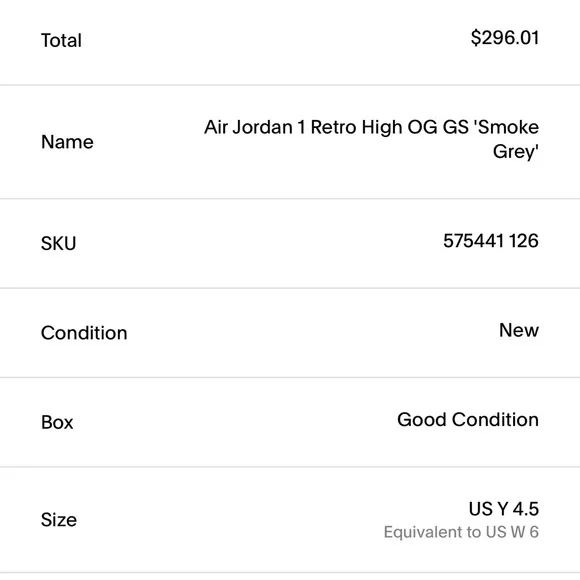Image resolution: width=580 pixels, height=580 pixels.
Task: Click the New condition value
Action: pyautogui.click(x=519, y=330)
